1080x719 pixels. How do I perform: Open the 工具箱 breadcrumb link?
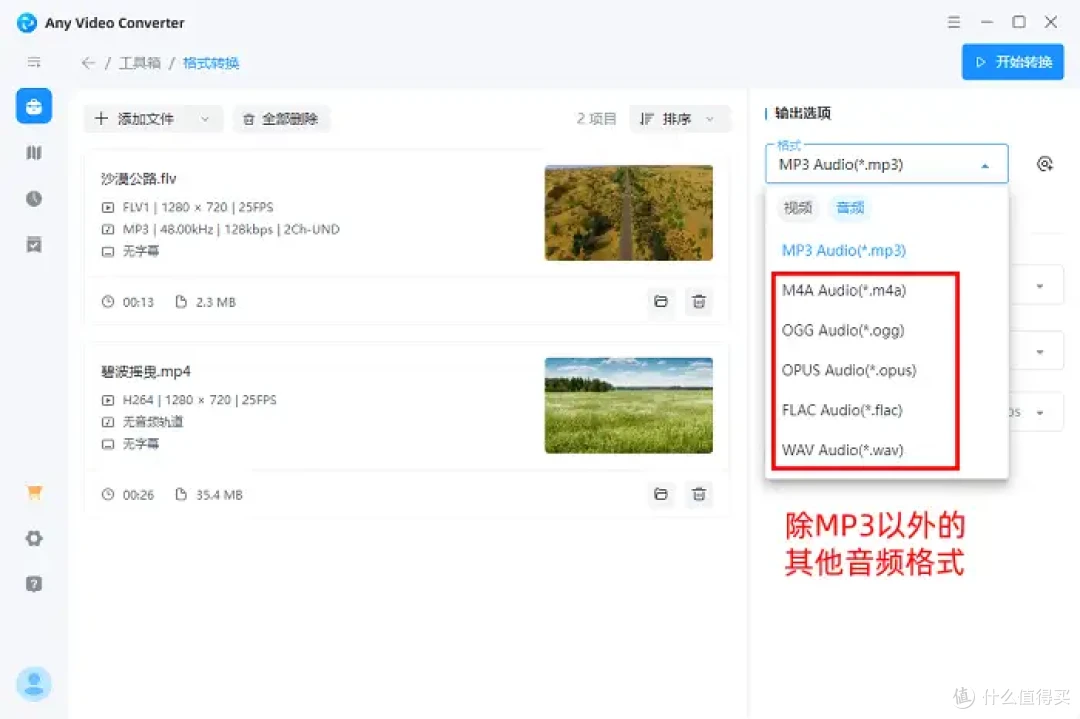click(140, 63)
